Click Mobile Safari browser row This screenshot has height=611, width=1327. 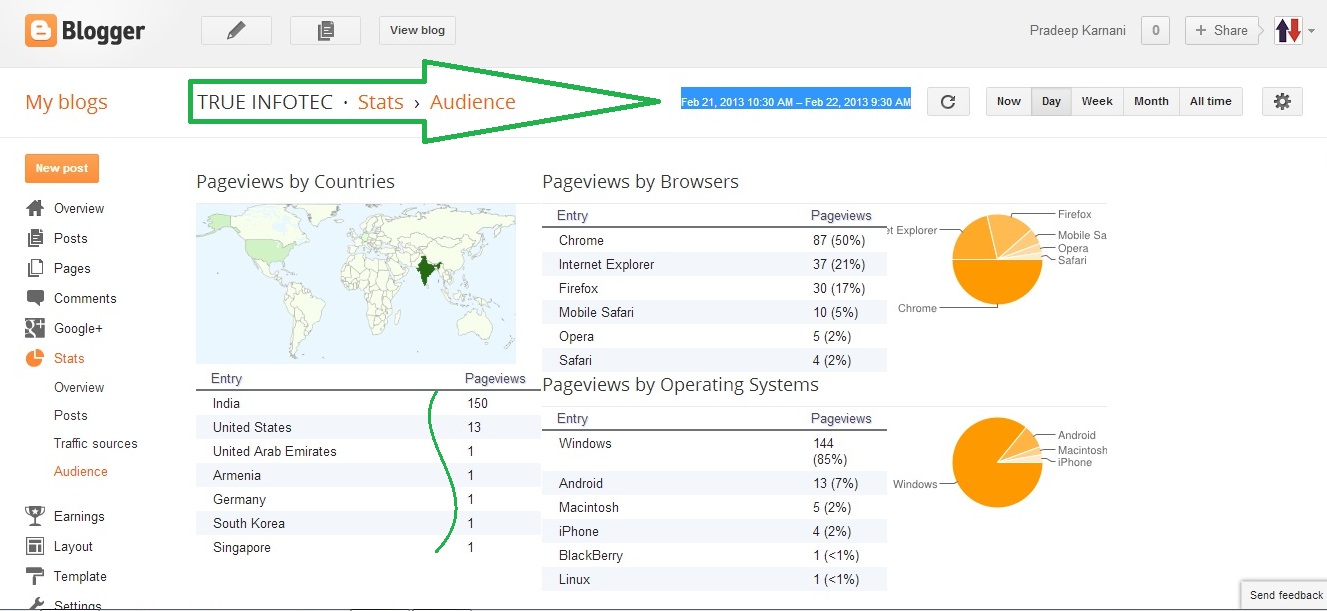click(714, 312)
